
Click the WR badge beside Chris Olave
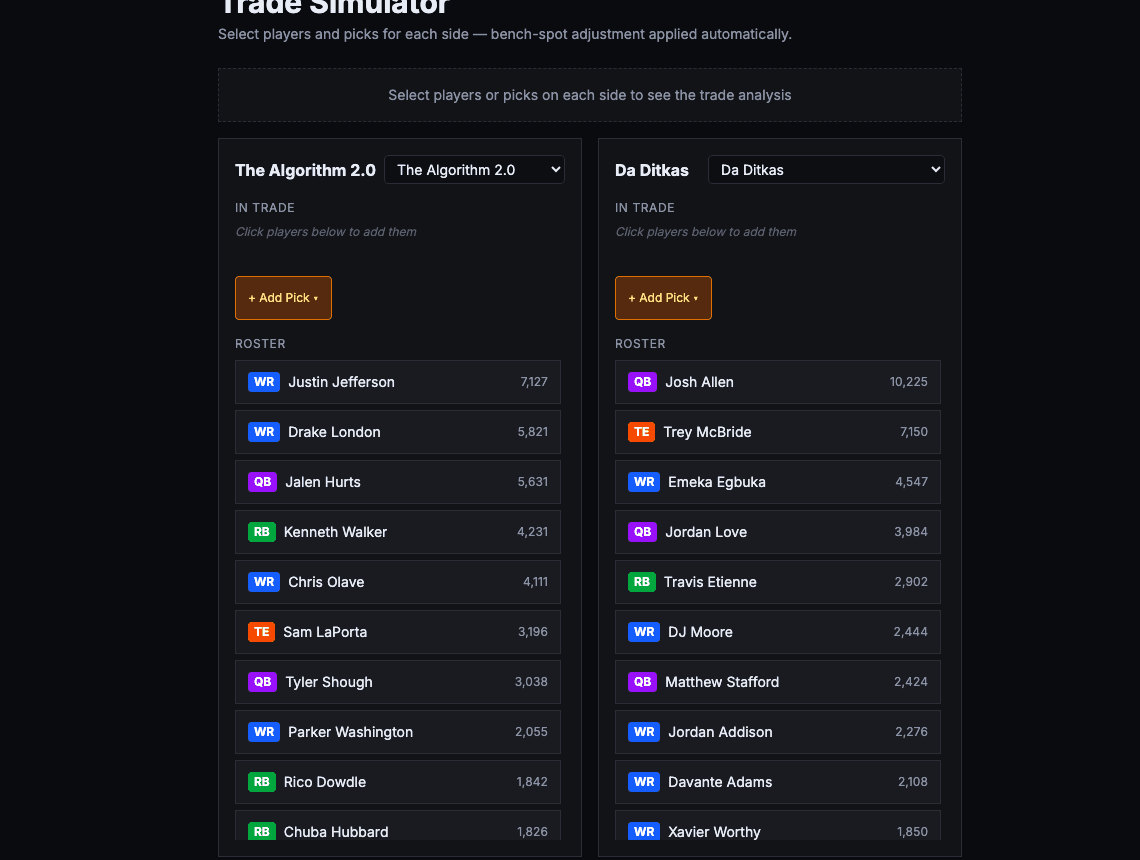(x=264, y=582)
